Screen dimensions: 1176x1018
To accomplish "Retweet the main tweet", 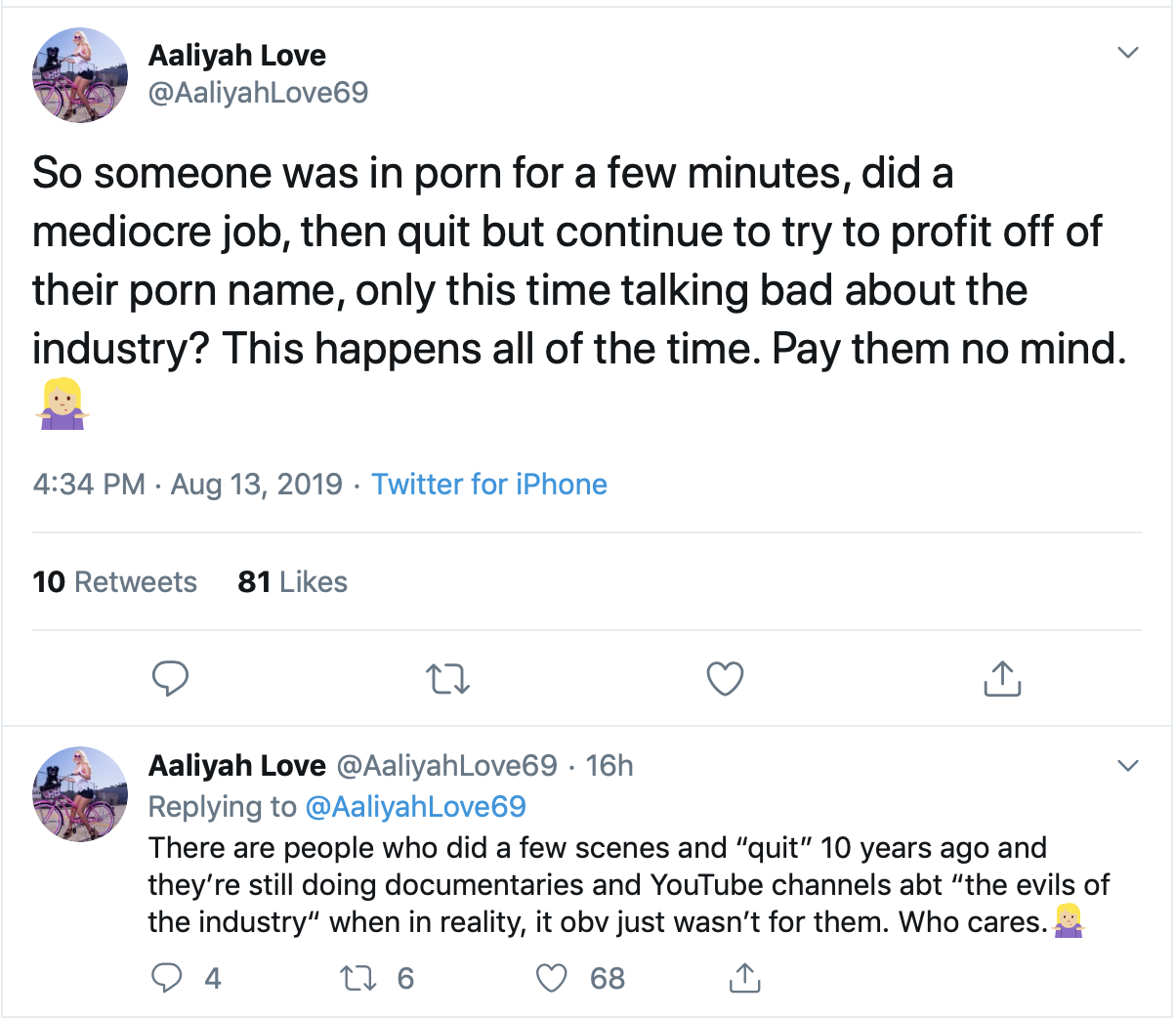I will coord(448,678).
